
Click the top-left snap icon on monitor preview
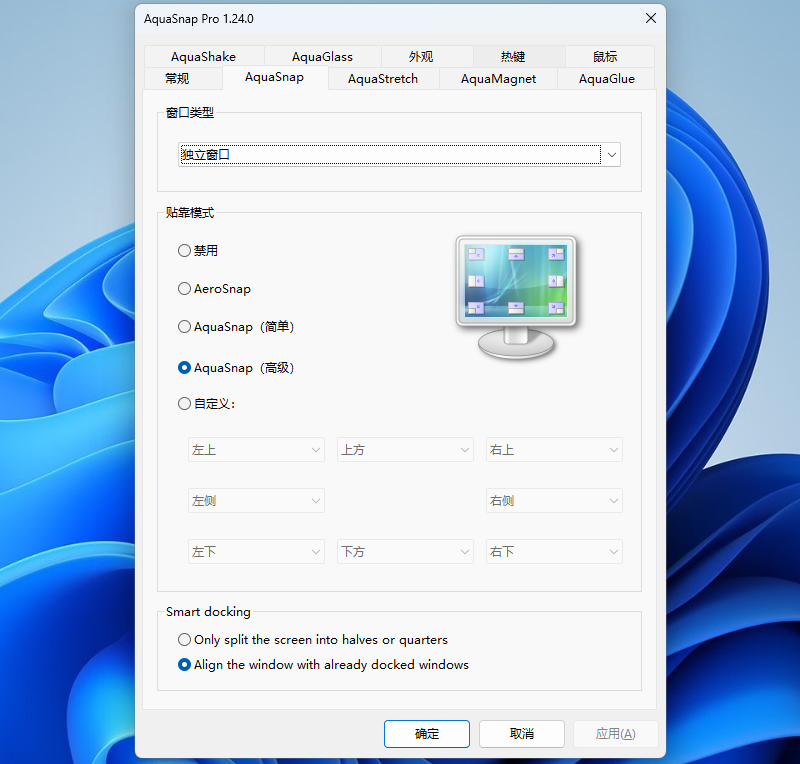(476, 254)
